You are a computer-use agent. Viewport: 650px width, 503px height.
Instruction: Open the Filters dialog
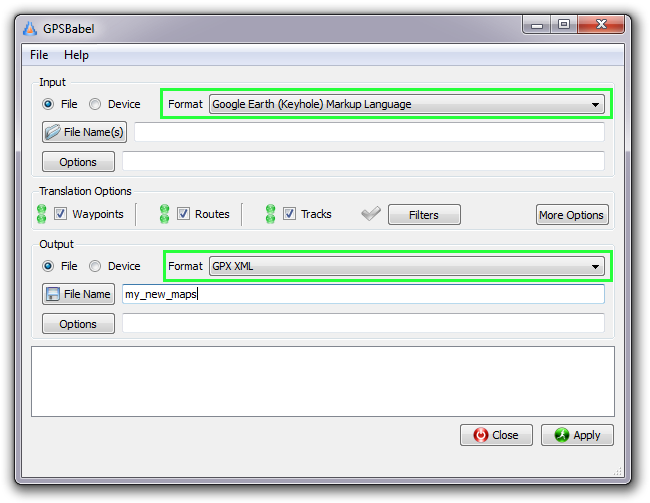tap(424, 214)
